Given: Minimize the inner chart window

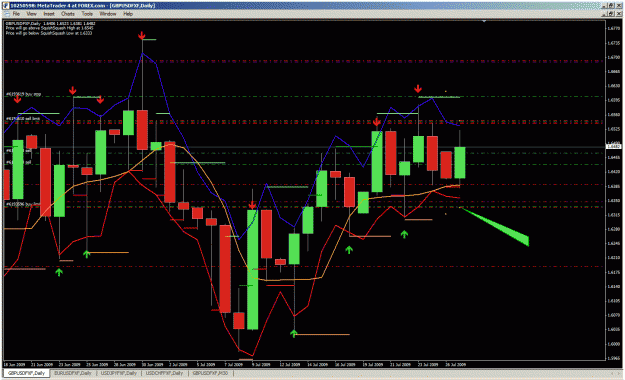Looking at the screenshot, I should [605, 14].
